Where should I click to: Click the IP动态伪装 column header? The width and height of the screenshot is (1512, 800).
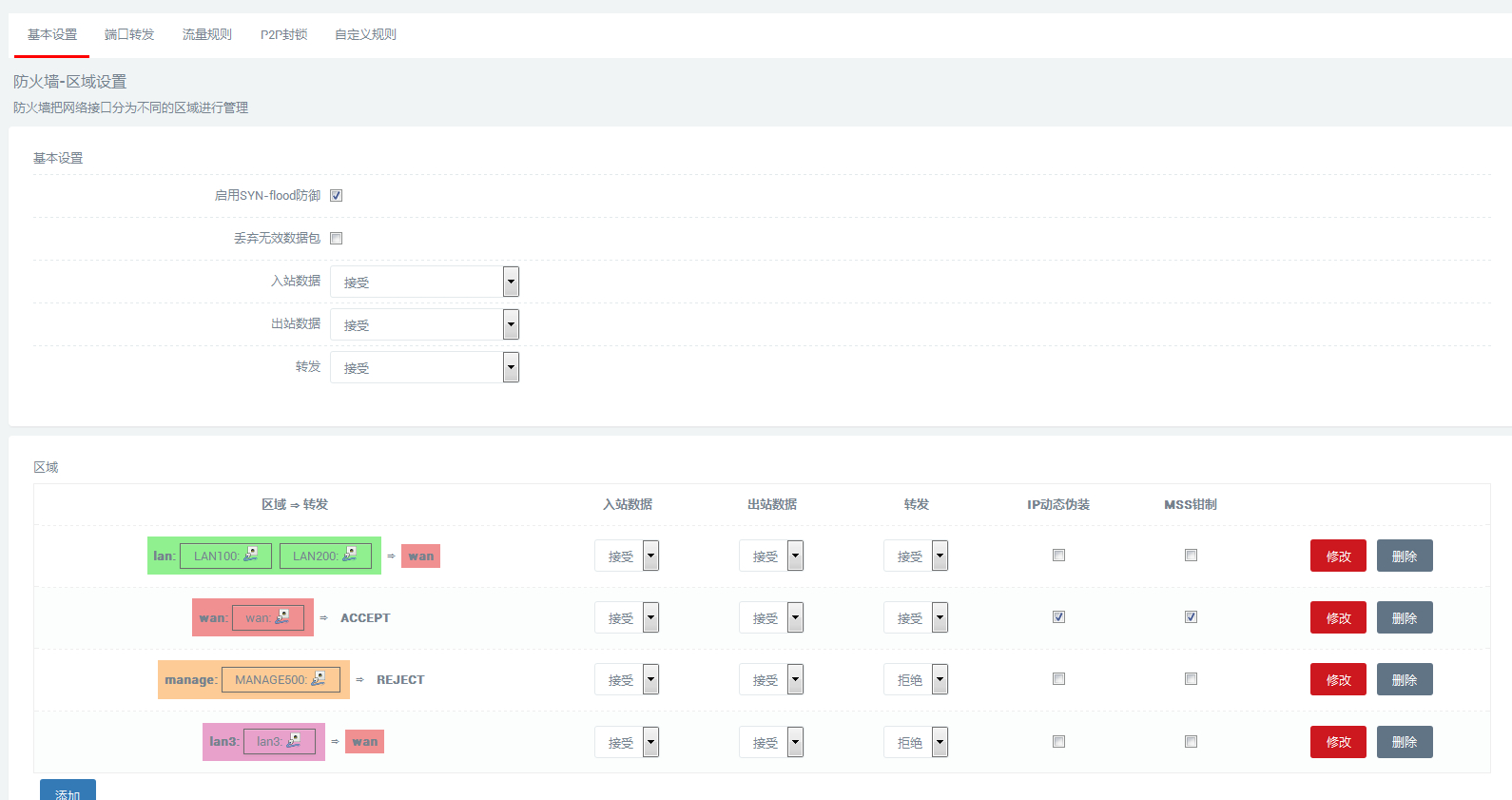click(1058, 504)
